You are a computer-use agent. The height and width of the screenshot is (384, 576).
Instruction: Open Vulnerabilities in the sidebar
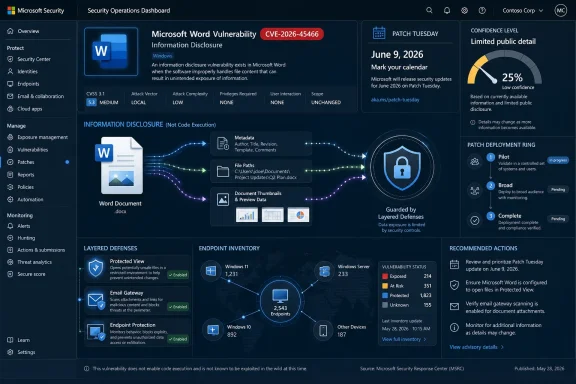(x=28, y=150)
